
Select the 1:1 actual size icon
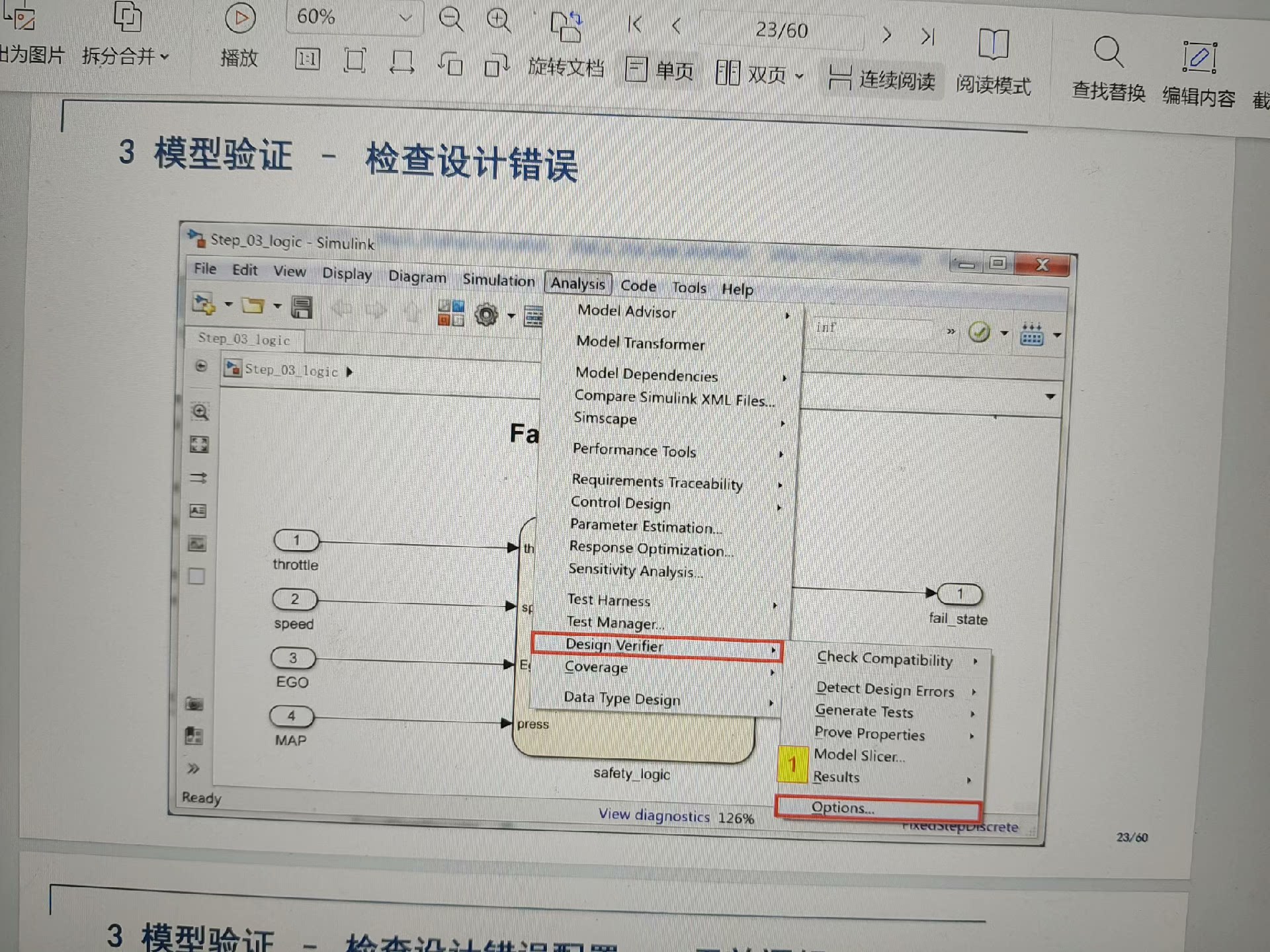pos(307,59)
